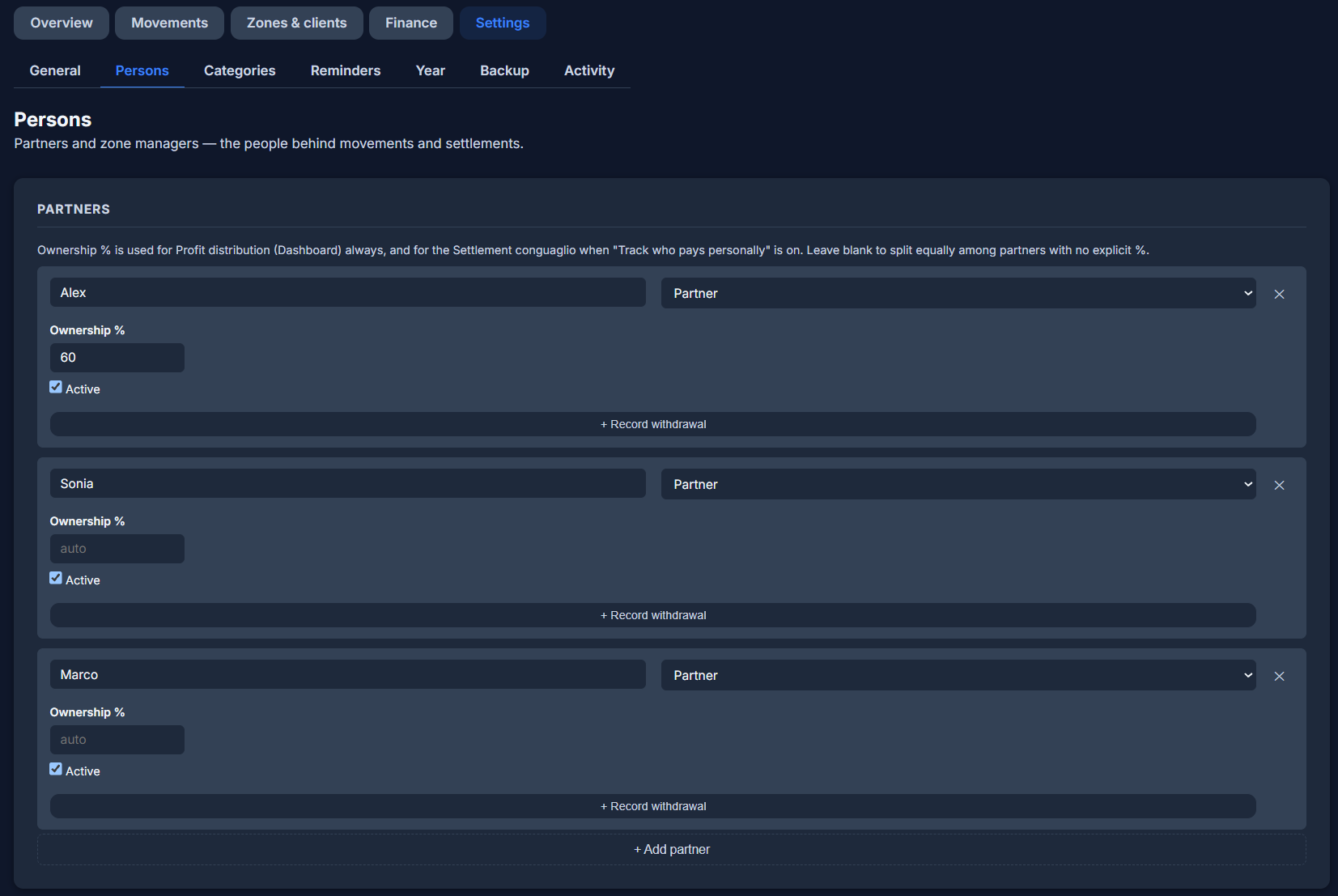Record withdrawal for Marco
This screenshot has width=1338, height=896.
click(x=653, y=806)
